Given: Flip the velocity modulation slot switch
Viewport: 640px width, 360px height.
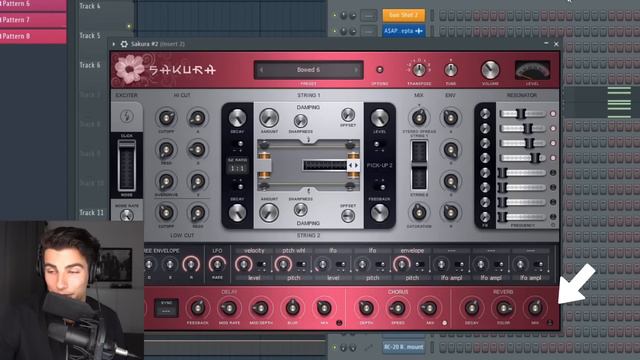Looking at the screenshot, I should (262, 265).
